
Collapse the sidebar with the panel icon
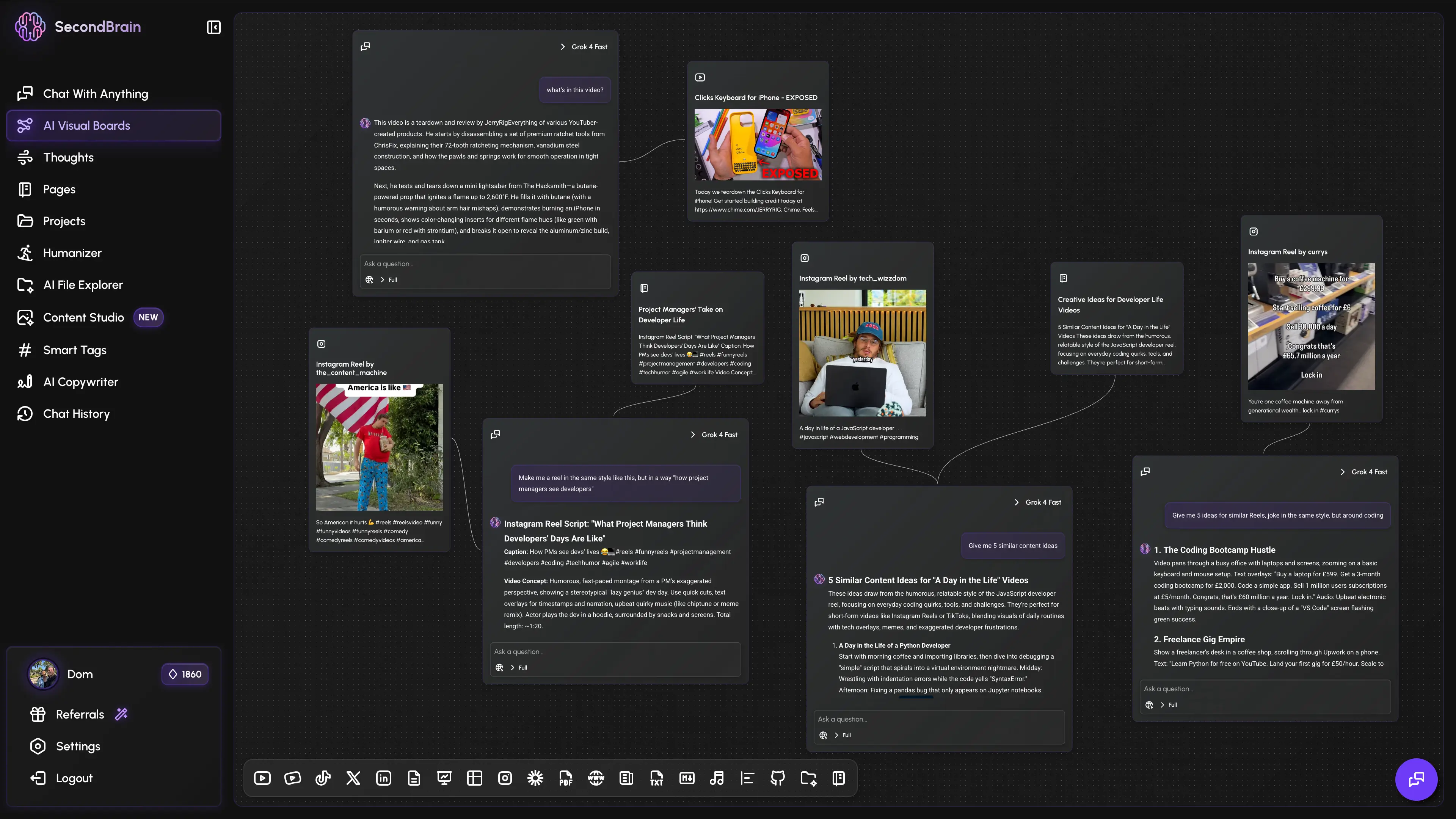point(213,27)
